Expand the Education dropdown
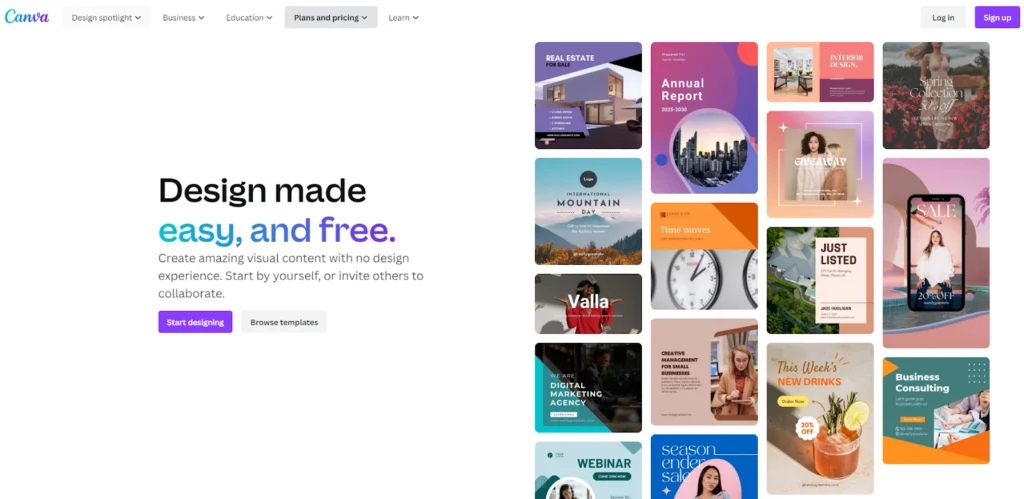Viewport: 1024px width, 499px height. [249, 18]
